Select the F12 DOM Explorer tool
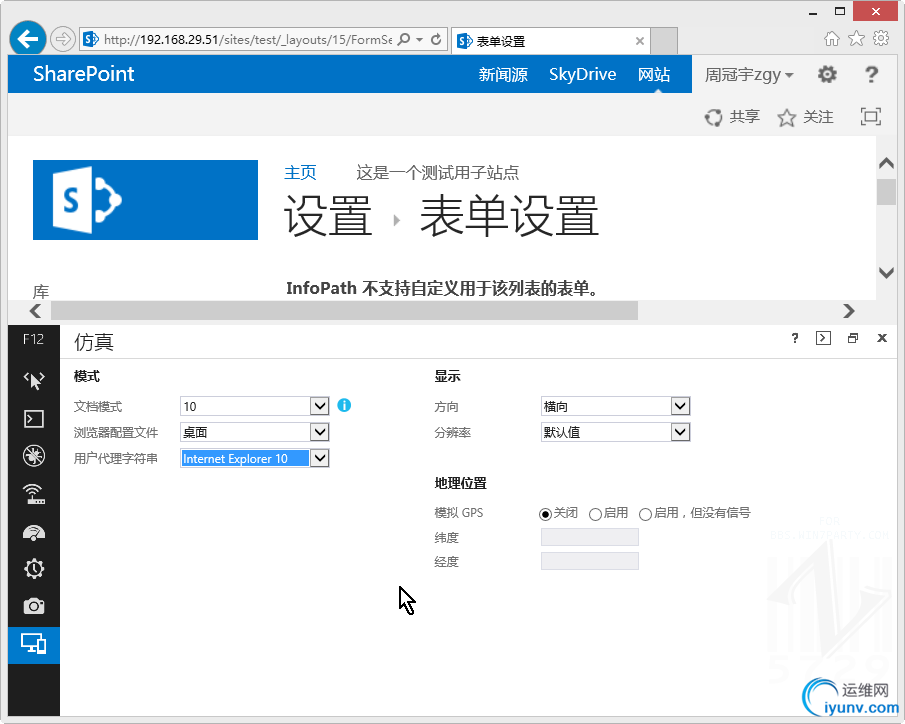The height and width of the screenshot is (724, 905). (x=33, y=380)
